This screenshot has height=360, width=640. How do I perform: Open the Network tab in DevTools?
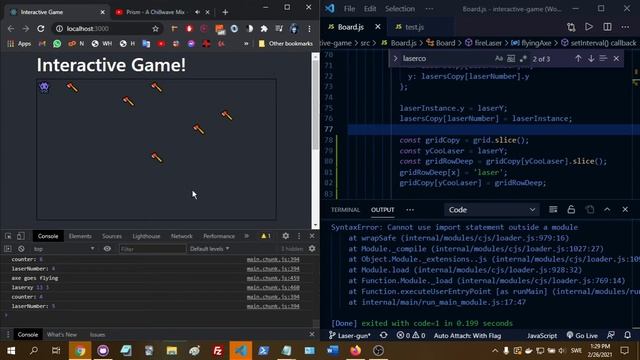182,236
